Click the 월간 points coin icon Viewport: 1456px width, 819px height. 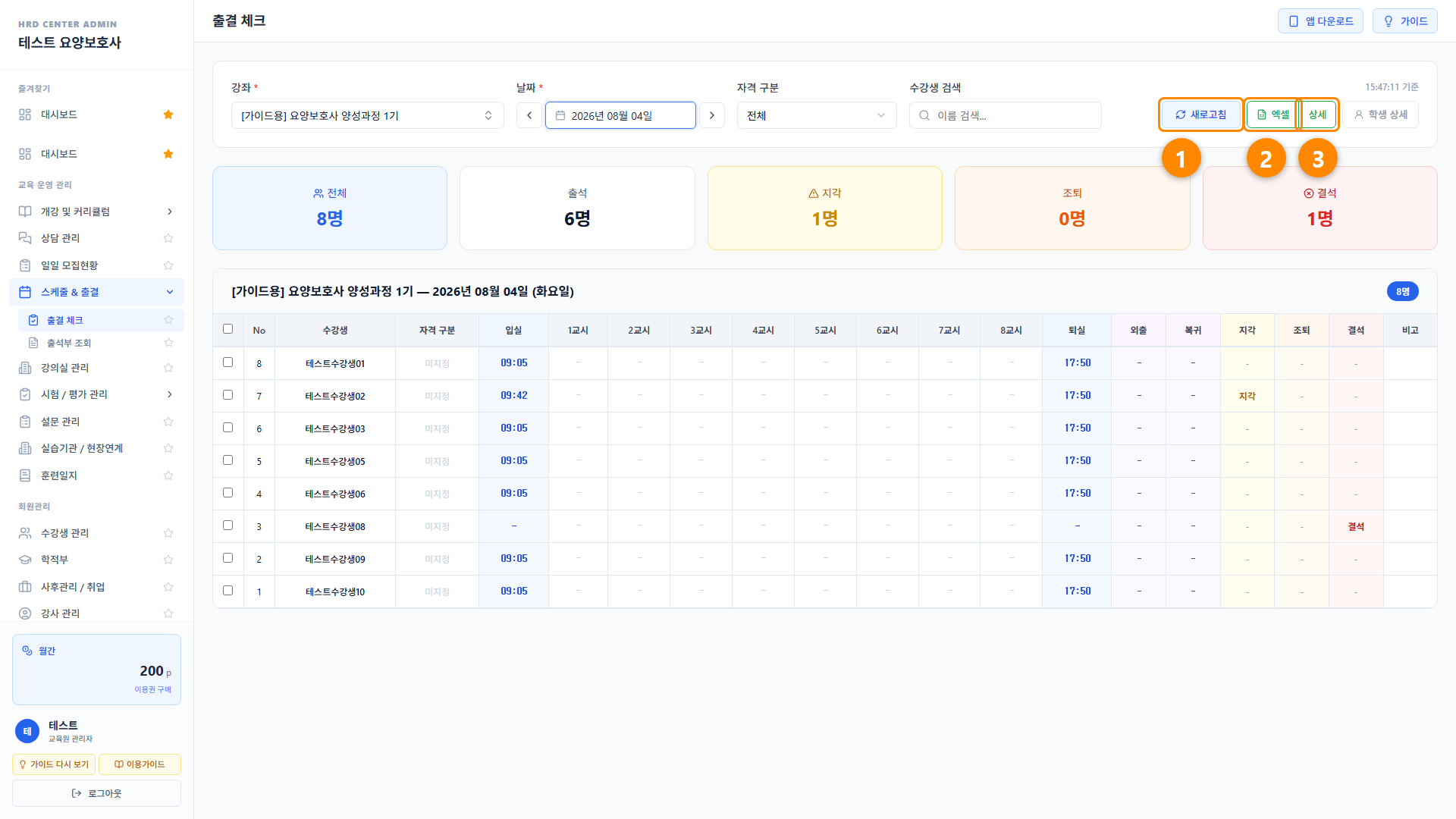(27, 651)
